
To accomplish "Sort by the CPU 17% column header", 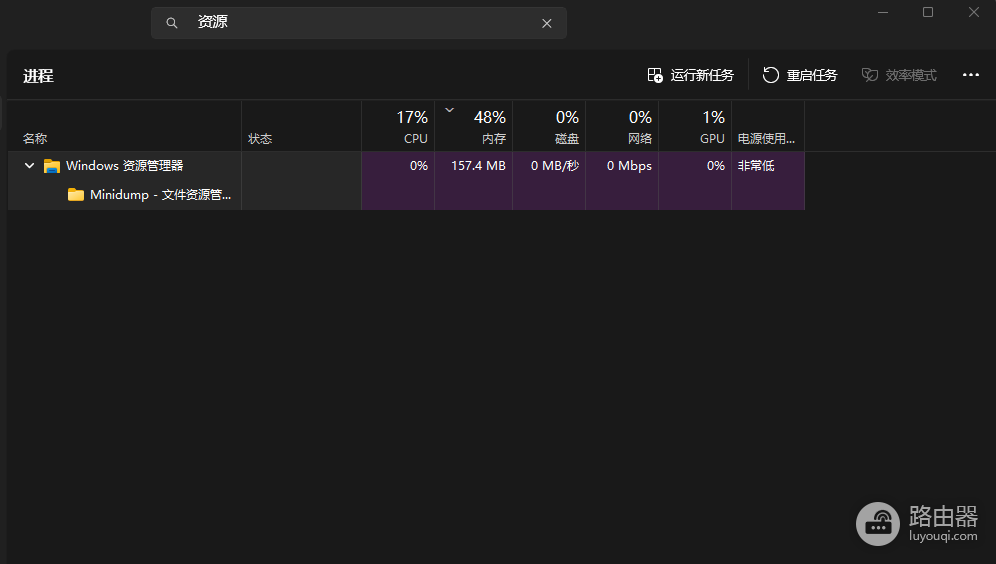I will (x=398, y=126).
